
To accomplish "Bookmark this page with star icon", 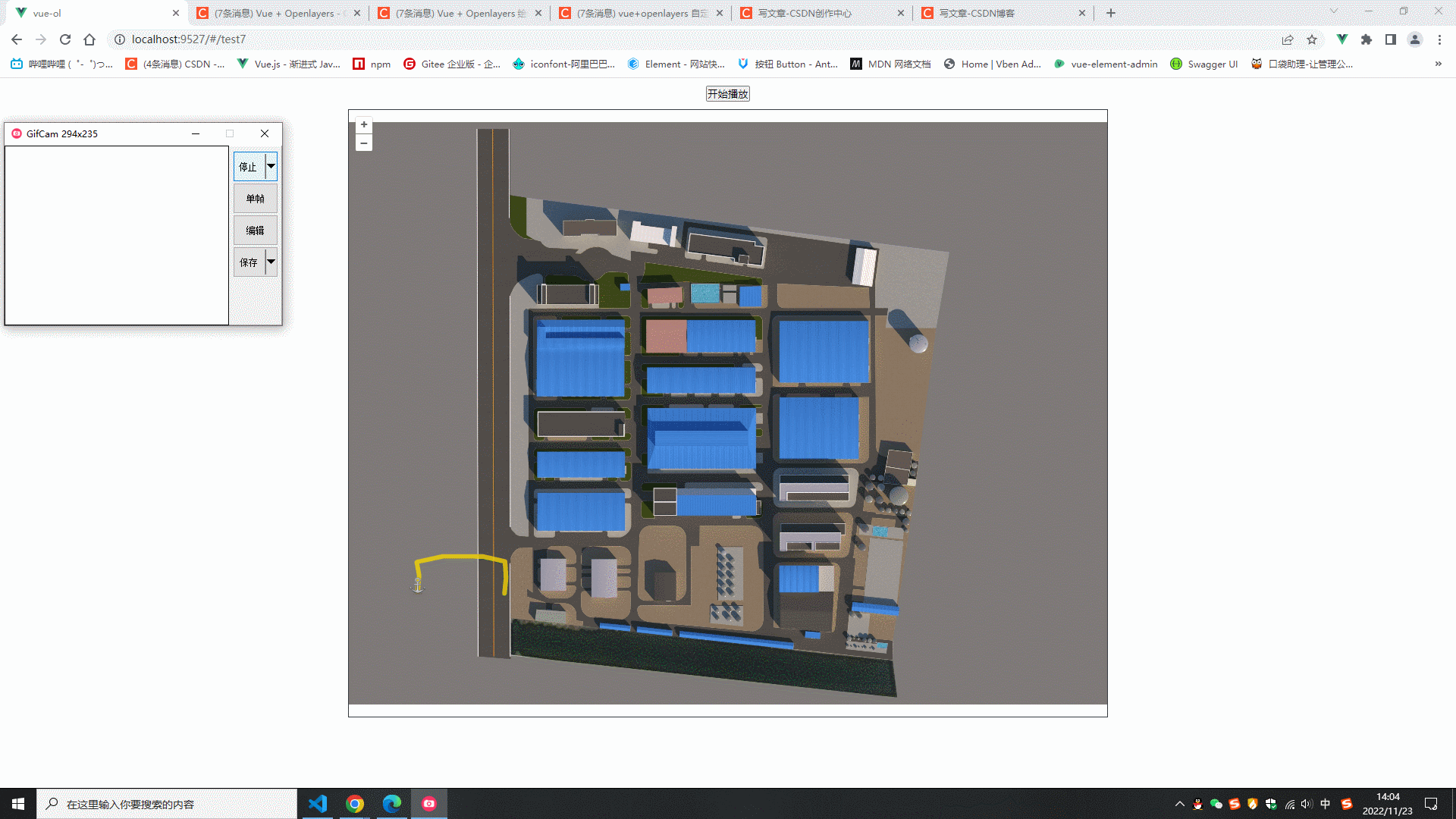I will pyautogui.click(x=1312, y=39).
